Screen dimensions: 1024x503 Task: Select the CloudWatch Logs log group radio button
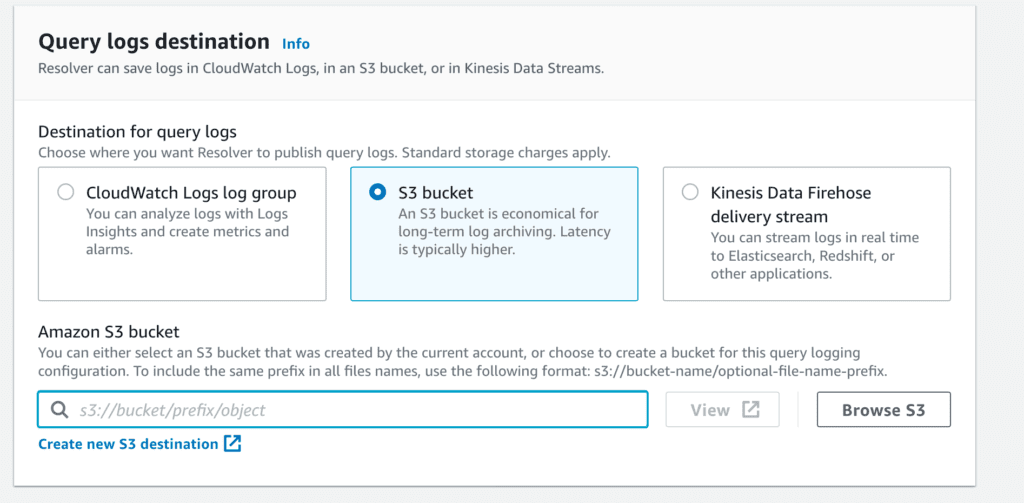pos(65,193)
